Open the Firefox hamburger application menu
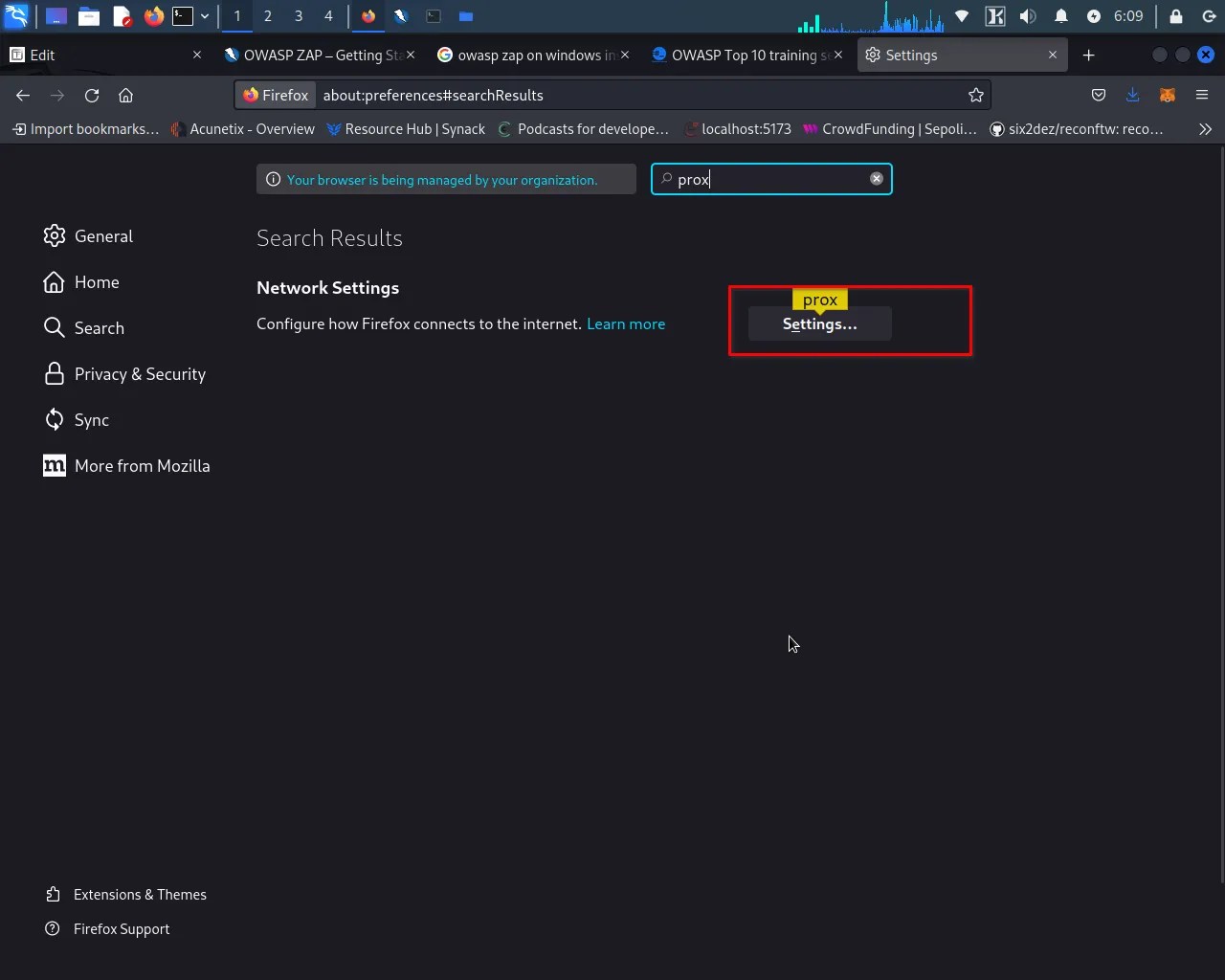The width and height of the screenshot is (1225, 980). (1201, 95)
